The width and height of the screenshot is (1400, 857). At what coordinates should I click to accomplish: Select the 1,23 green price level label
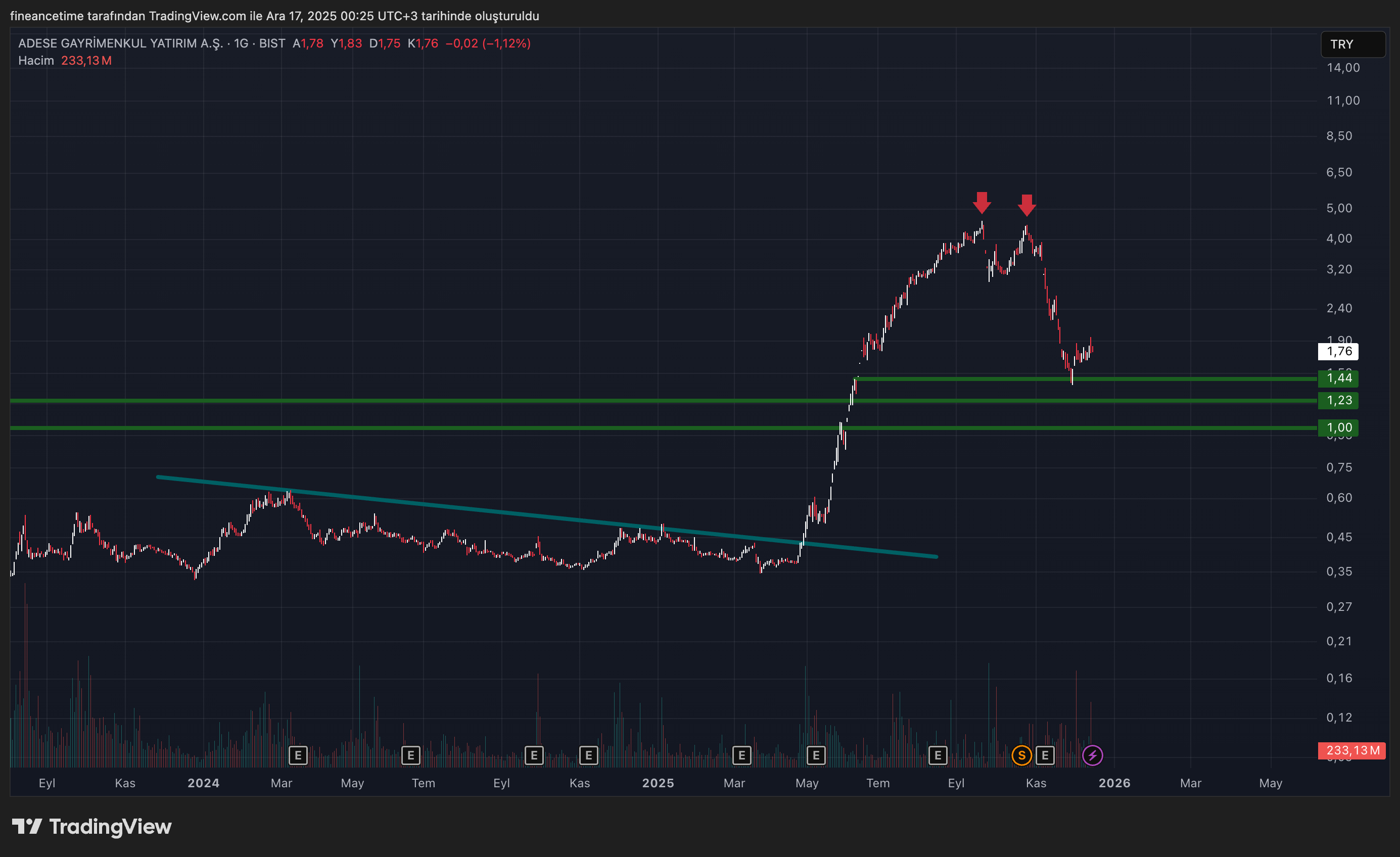1338,400
